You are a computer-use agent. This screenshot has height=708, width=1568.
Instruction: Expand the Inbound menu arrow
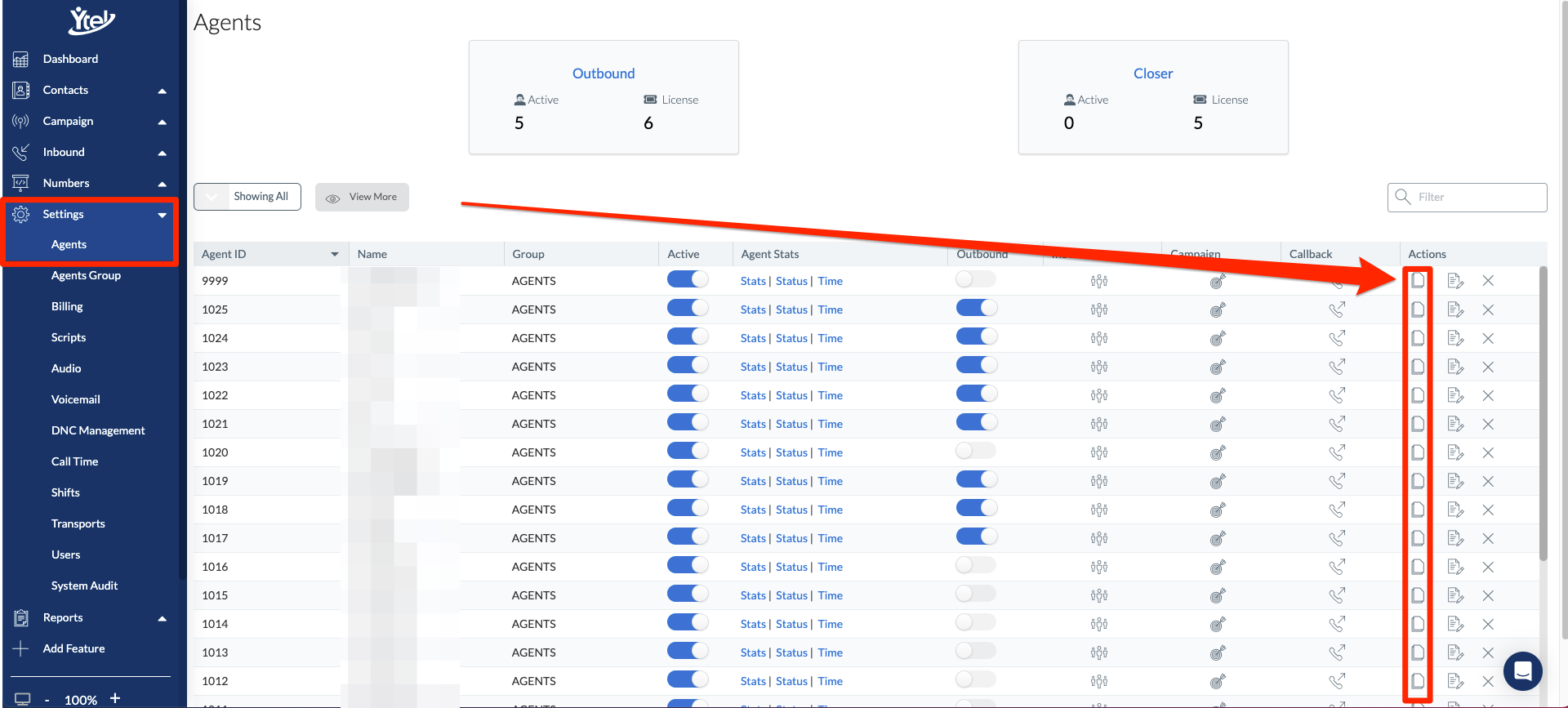tap(163, 153)
